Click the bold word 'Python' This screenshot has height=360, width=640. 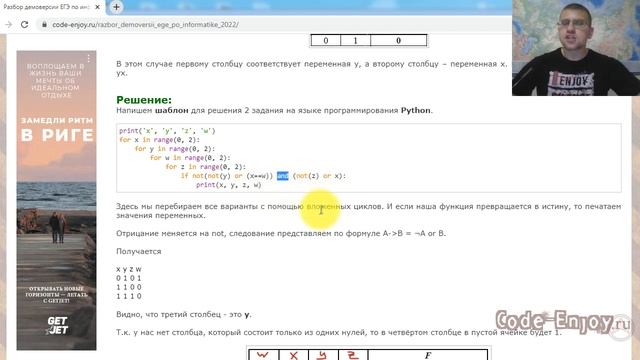pyautogui.click(x=416, y=111)
